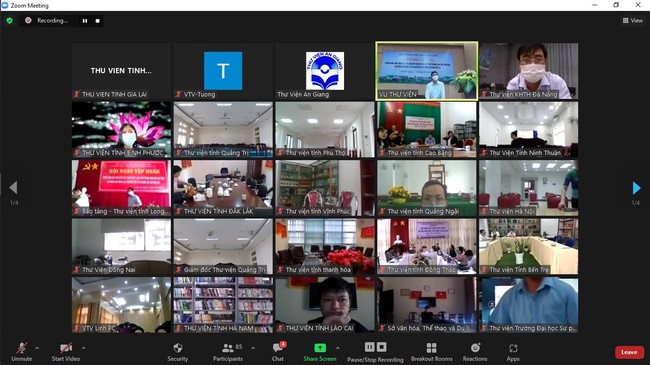Click the red Leave button
This screenshot has width=650, height=365.
point(629,352)
